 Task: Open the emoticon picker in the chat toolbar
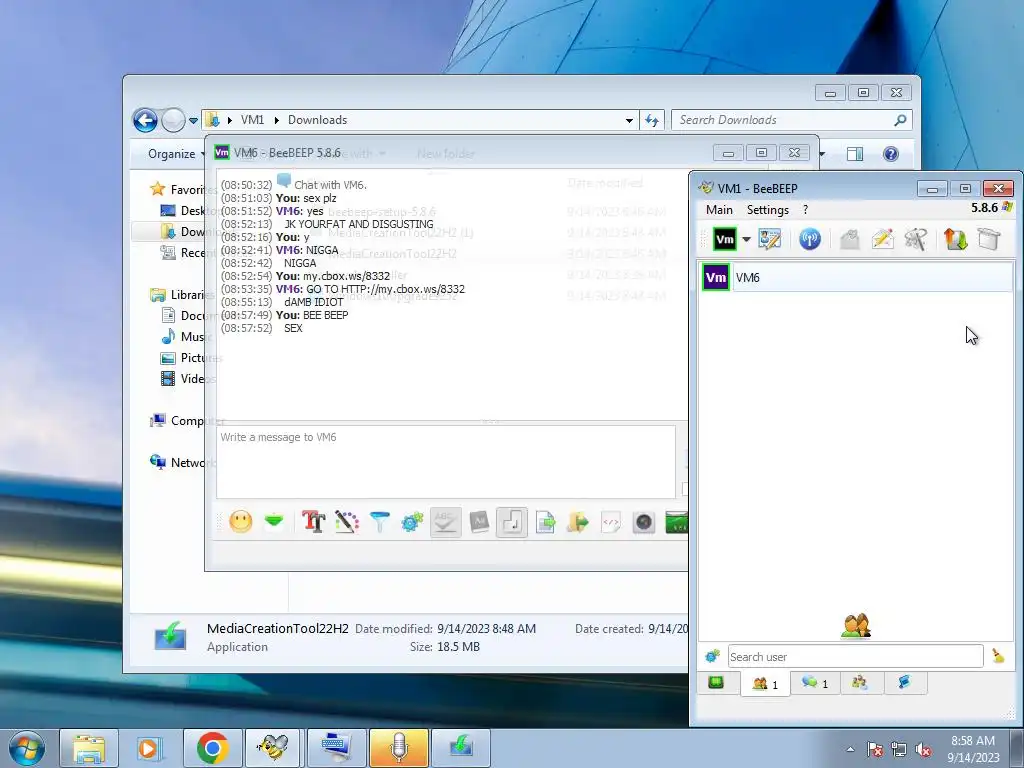[x=240, y=522]
